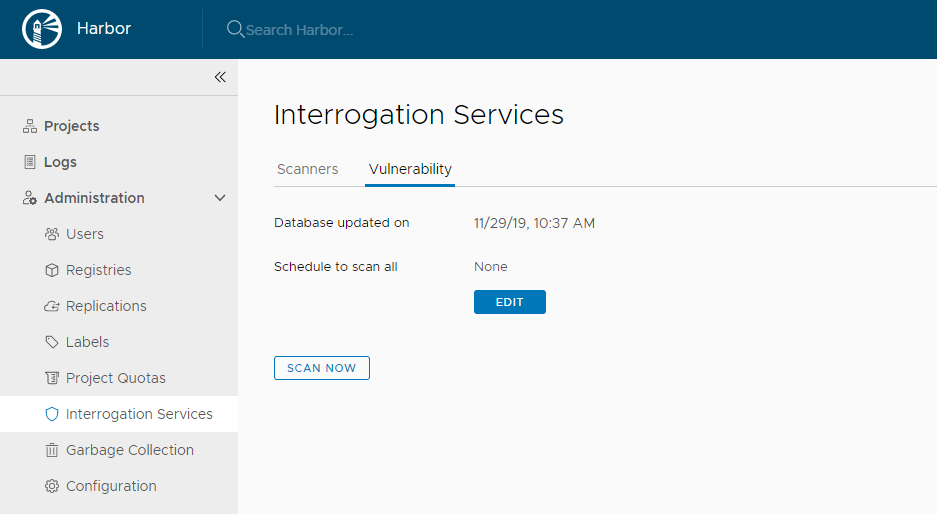The image size is (937, 514).
Task: Collapse the Administration section chevron
Action: [x=220, y=198]
